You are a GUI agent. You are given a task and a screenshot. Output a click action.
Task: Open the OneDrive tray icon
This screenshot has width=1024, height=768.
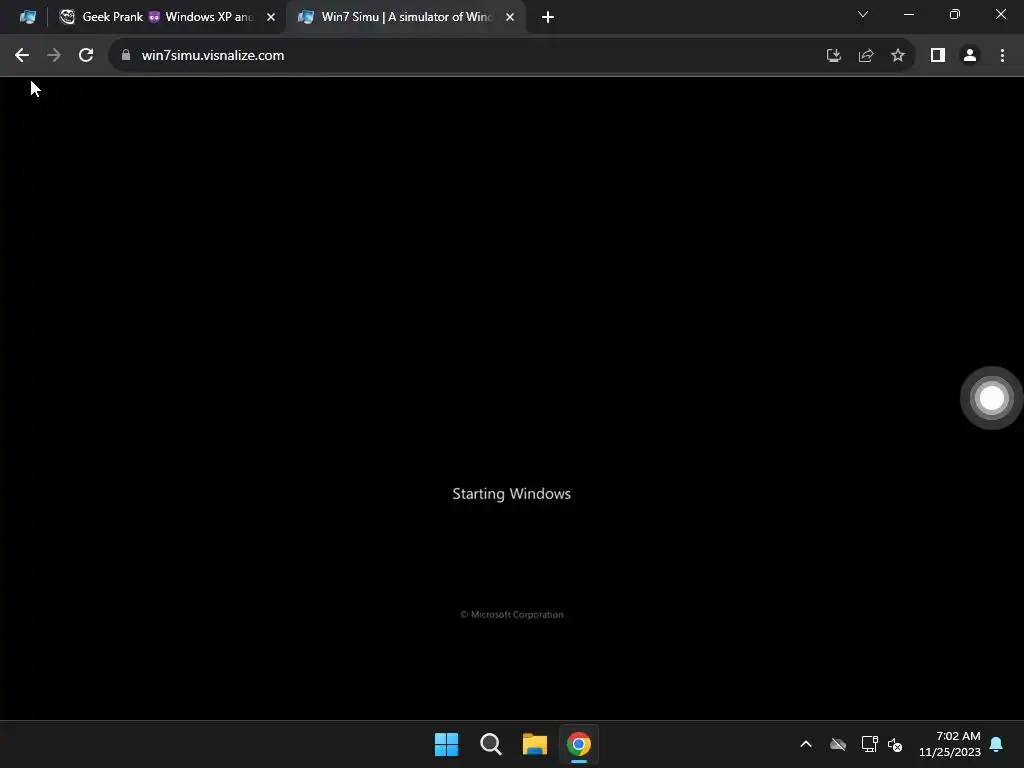[838, 744]
